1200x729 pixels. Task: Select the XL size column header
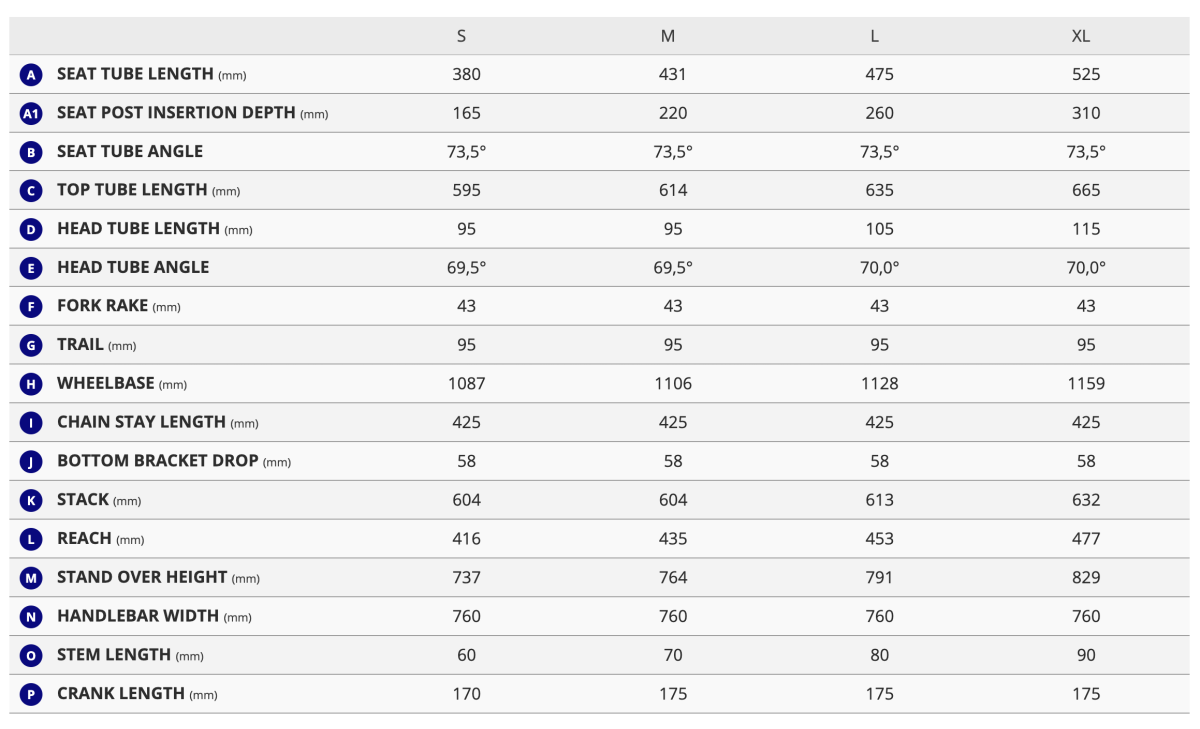click(x=1081, y=36)
